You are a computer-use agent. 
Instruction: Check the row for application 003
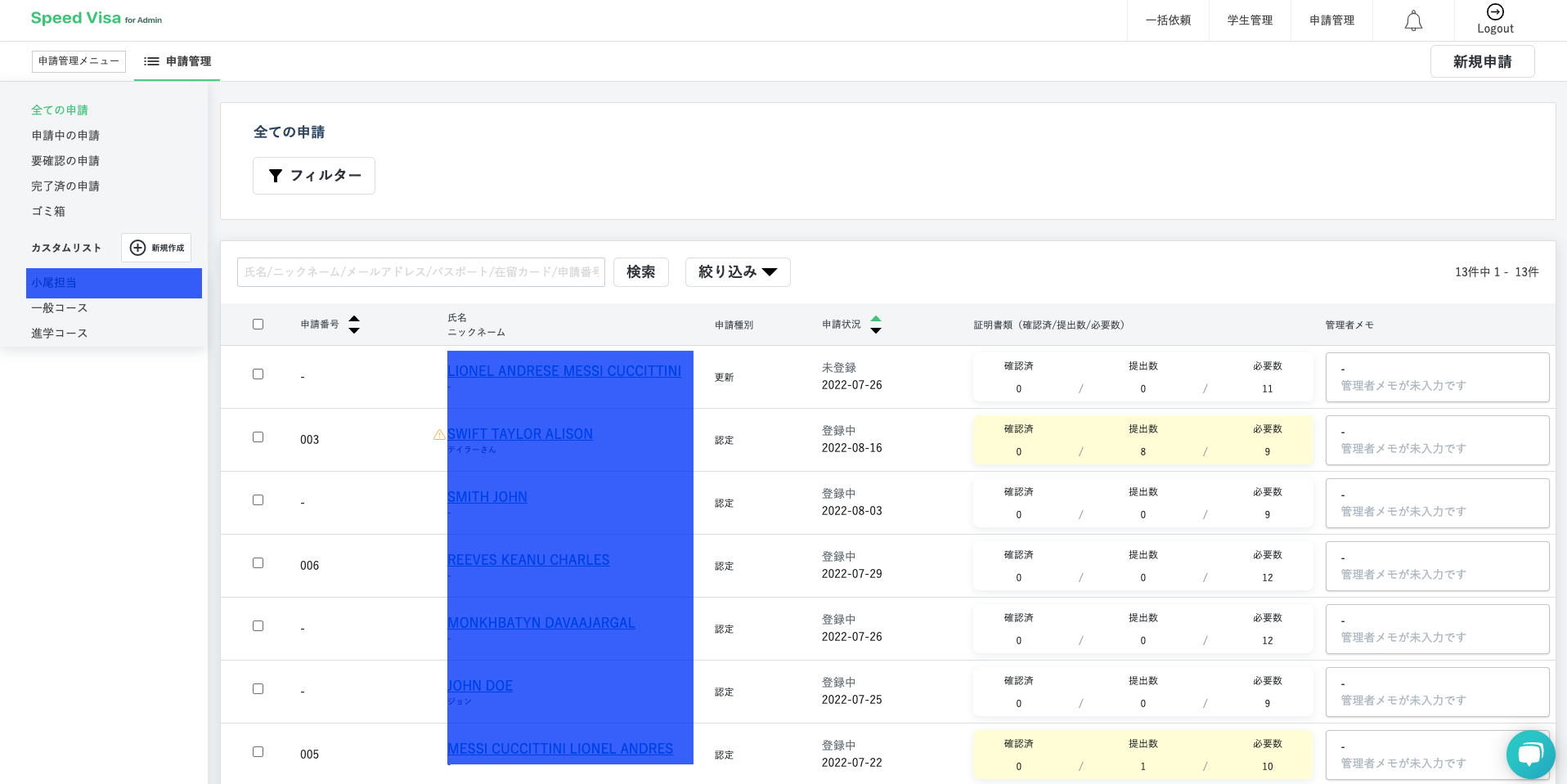(258, 437)
